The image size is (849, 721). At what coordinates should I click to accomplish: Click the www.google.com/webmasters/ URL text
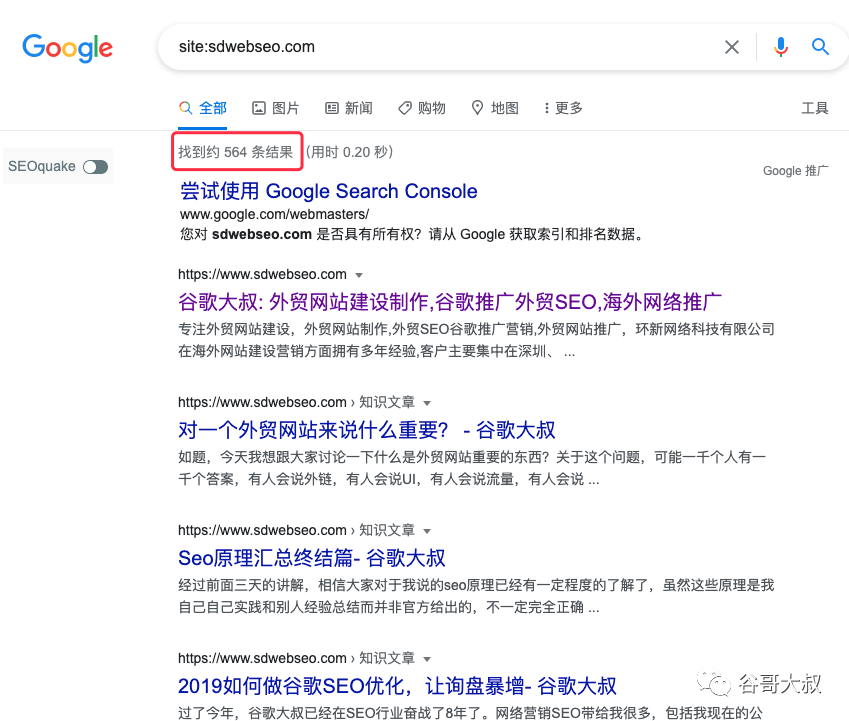pyautogui.click(x=275, y=214)
